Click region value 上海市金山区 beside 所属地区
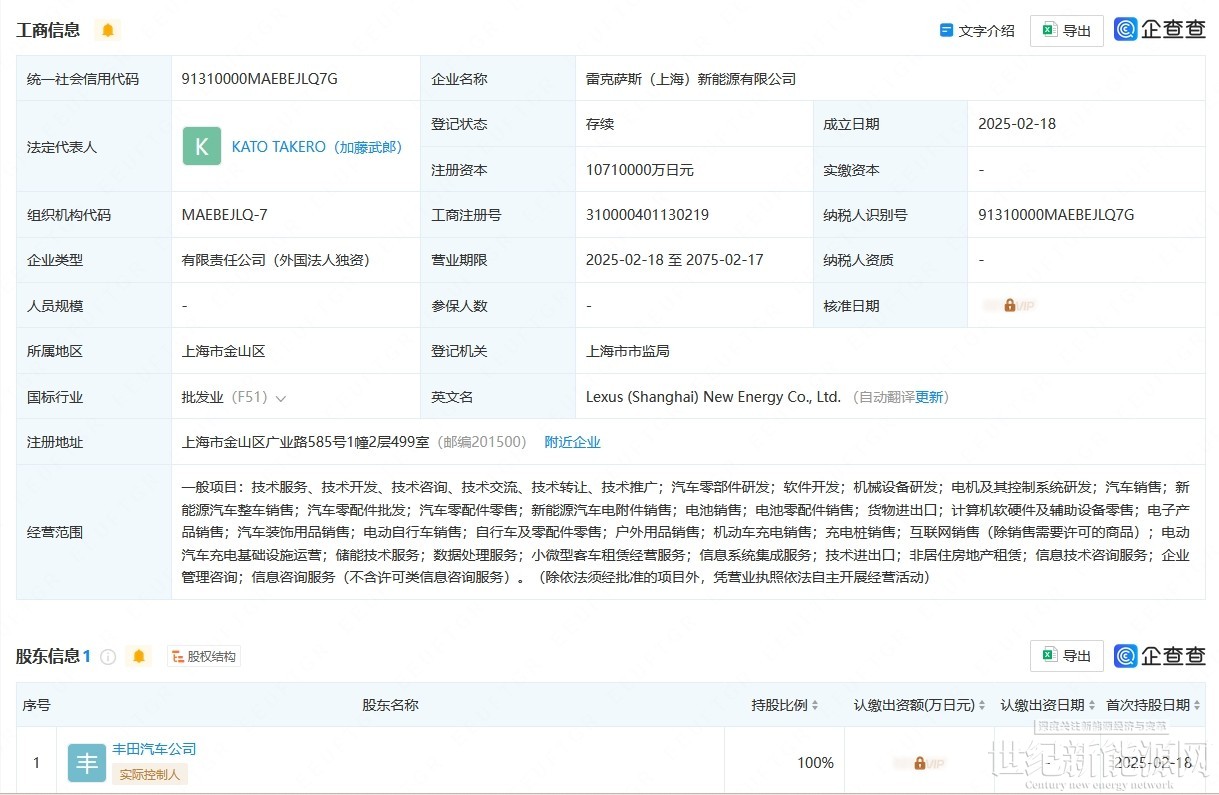The image size is (1219, 795). point(223,351)
